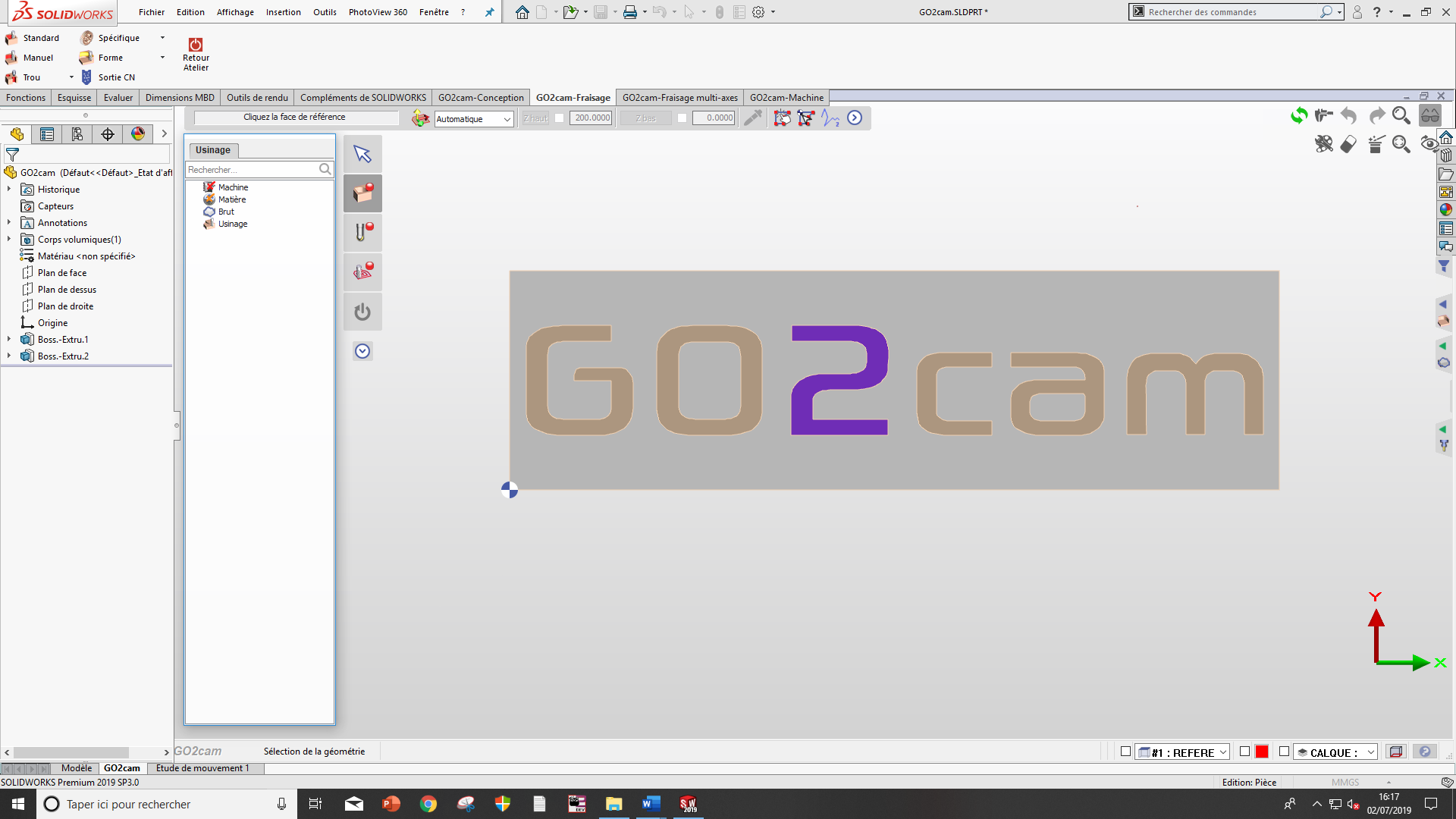Open the CALQUE layer dropdown
The width and height of the screenshot is (1456, 819).
tap(1335, 752)
